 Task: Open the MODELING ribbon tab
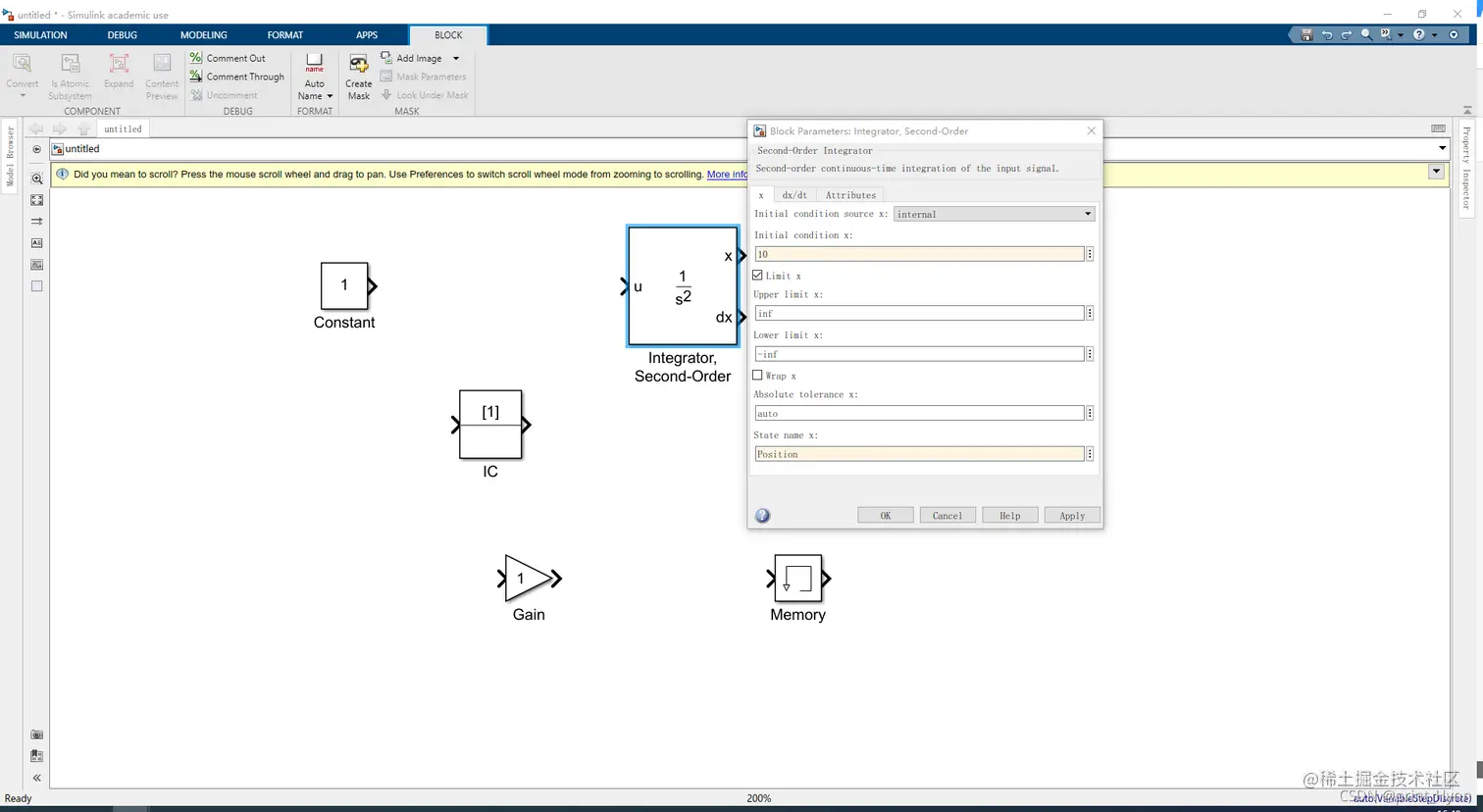point(204,35)
